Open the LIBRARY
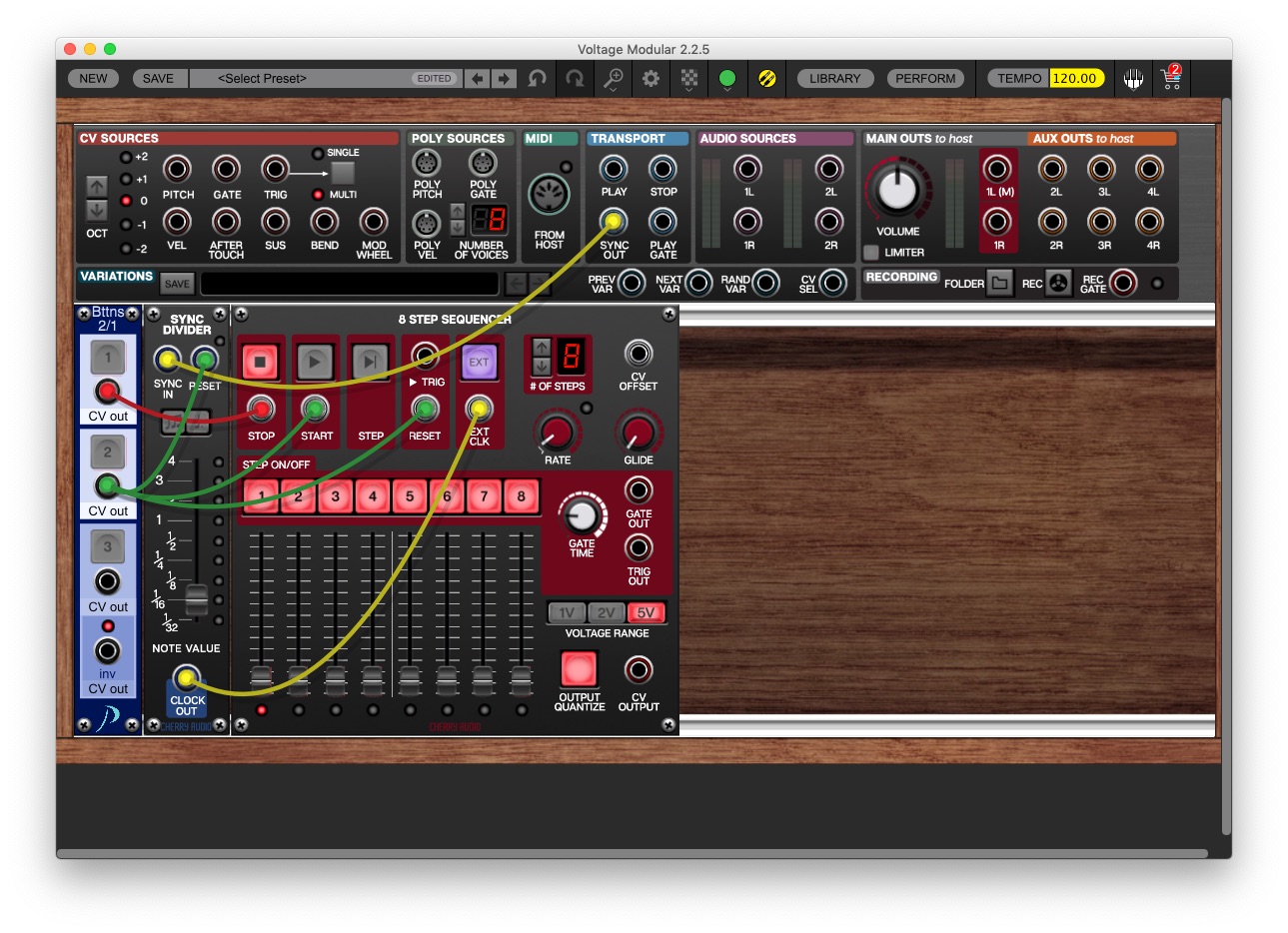 pyautogui.click(x=835, y=78)
